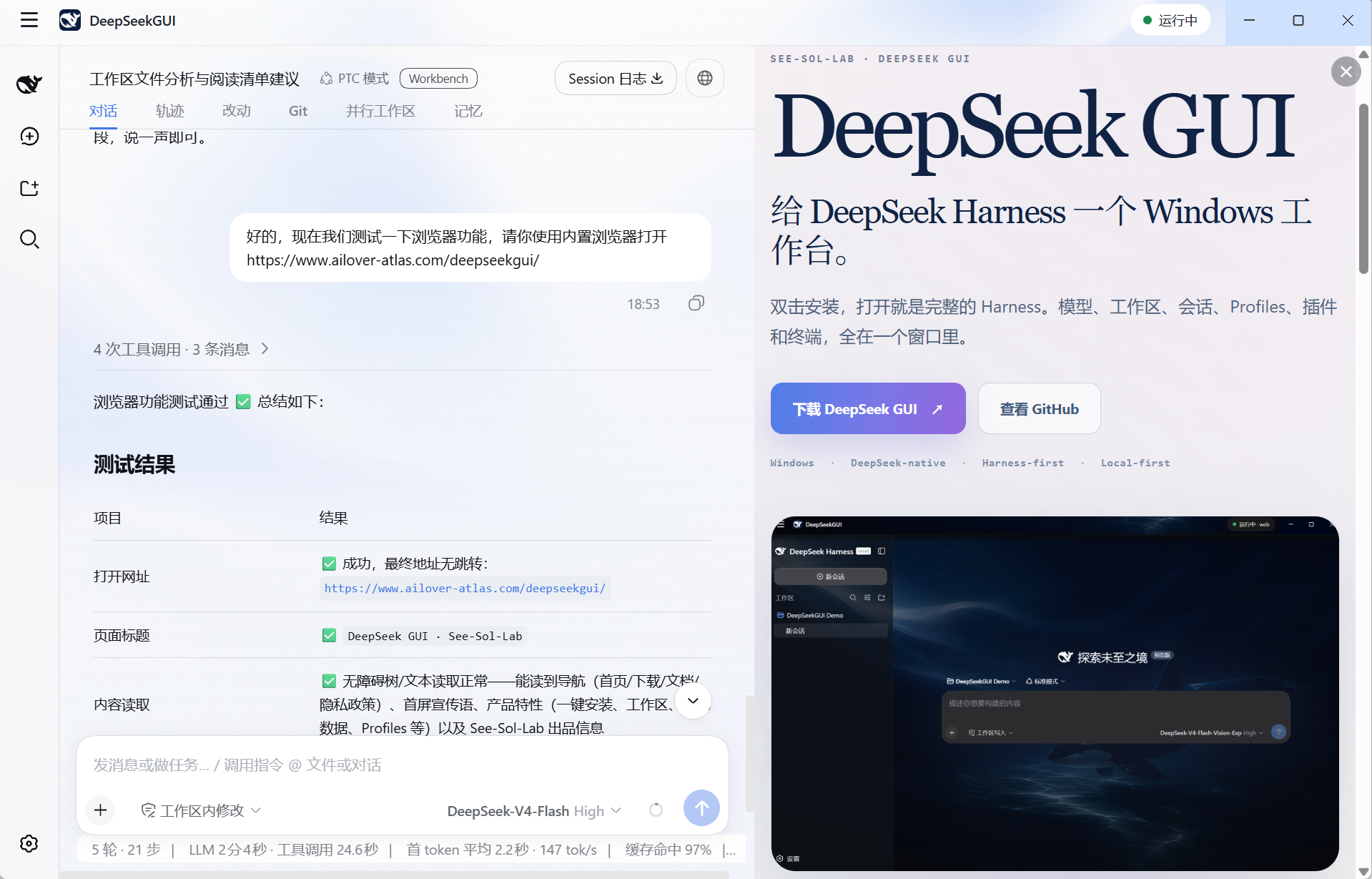Image resolution: width=1372 pixels, height=879 pixels.
Task: Click the loading spinner icon near send
Action: click(656, 810)
